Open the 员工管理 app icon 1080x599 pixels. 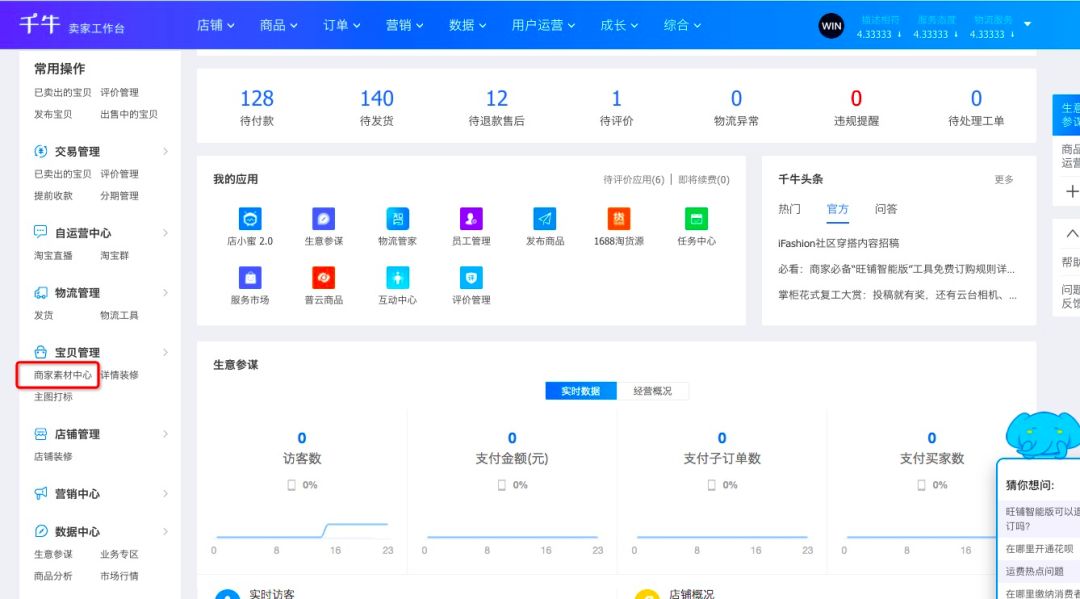[471, 219]
